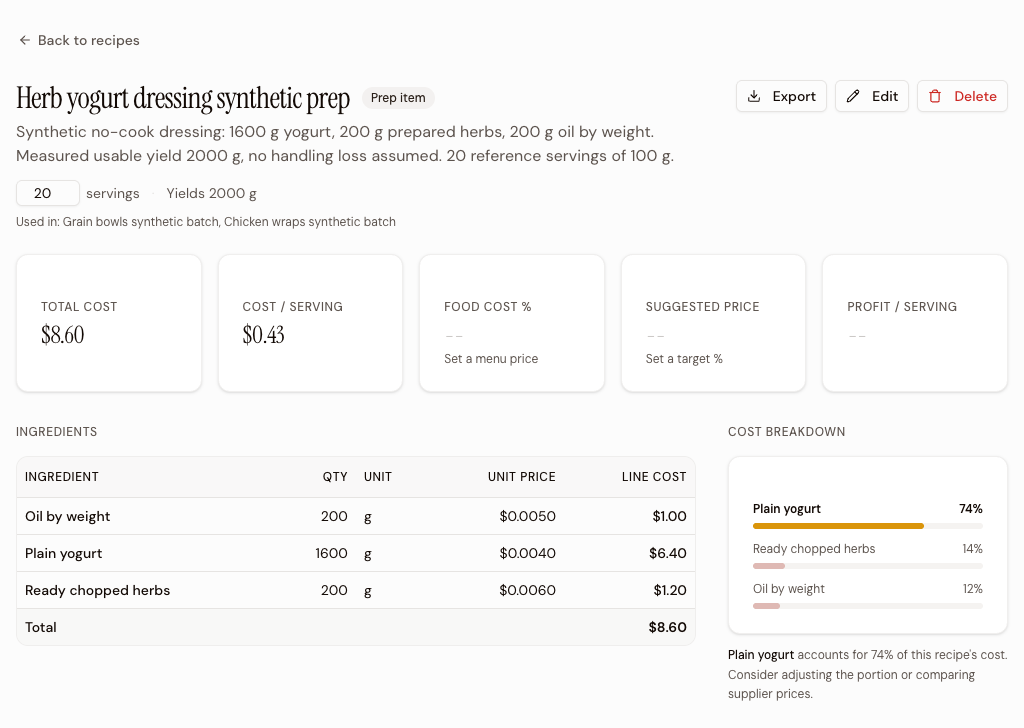
Task: Click the recipe title heading
Action: click(x=183, y=99)
